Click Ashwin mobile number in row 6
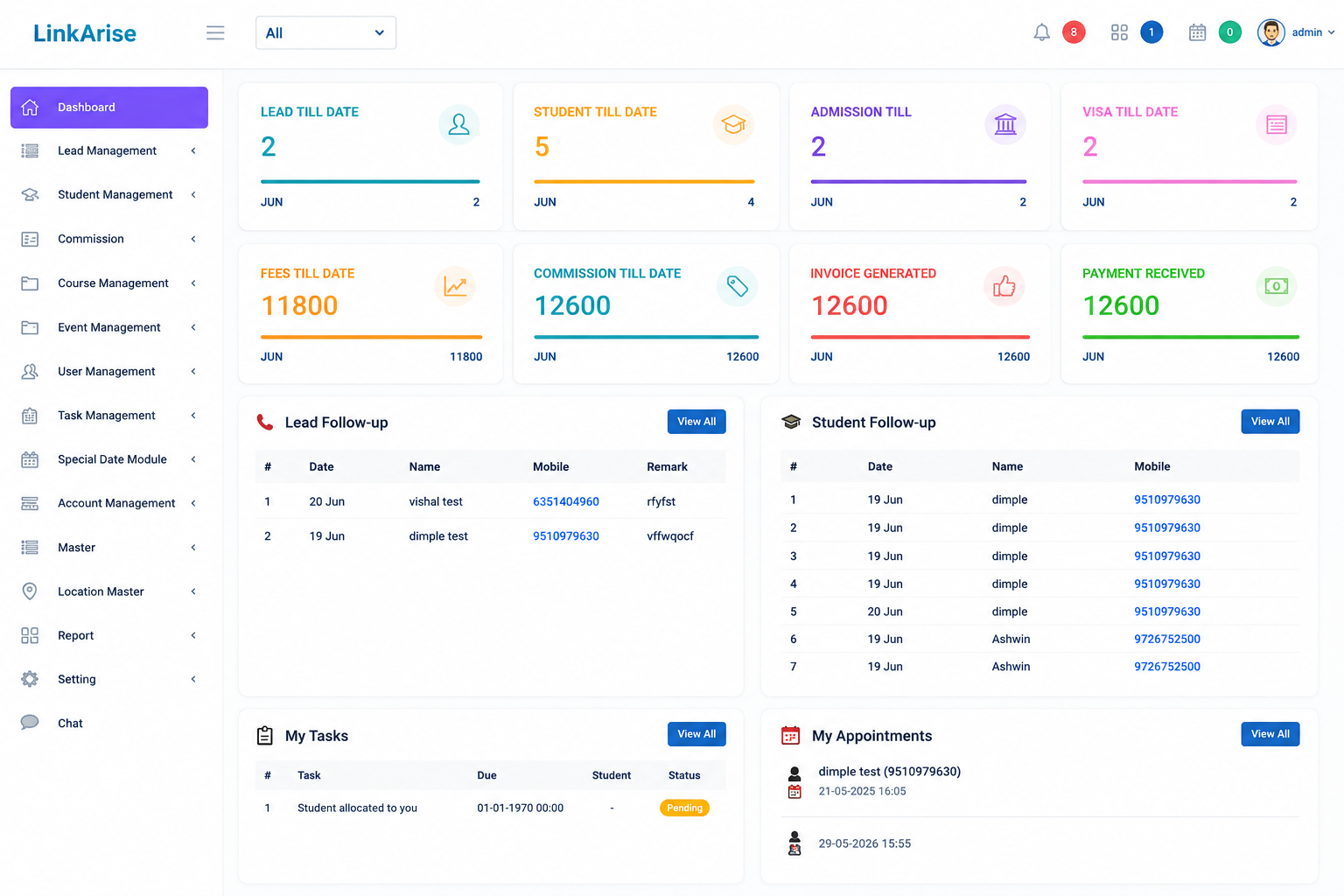This screenshot has width=1344, height=896. [x=1167, y=639]
